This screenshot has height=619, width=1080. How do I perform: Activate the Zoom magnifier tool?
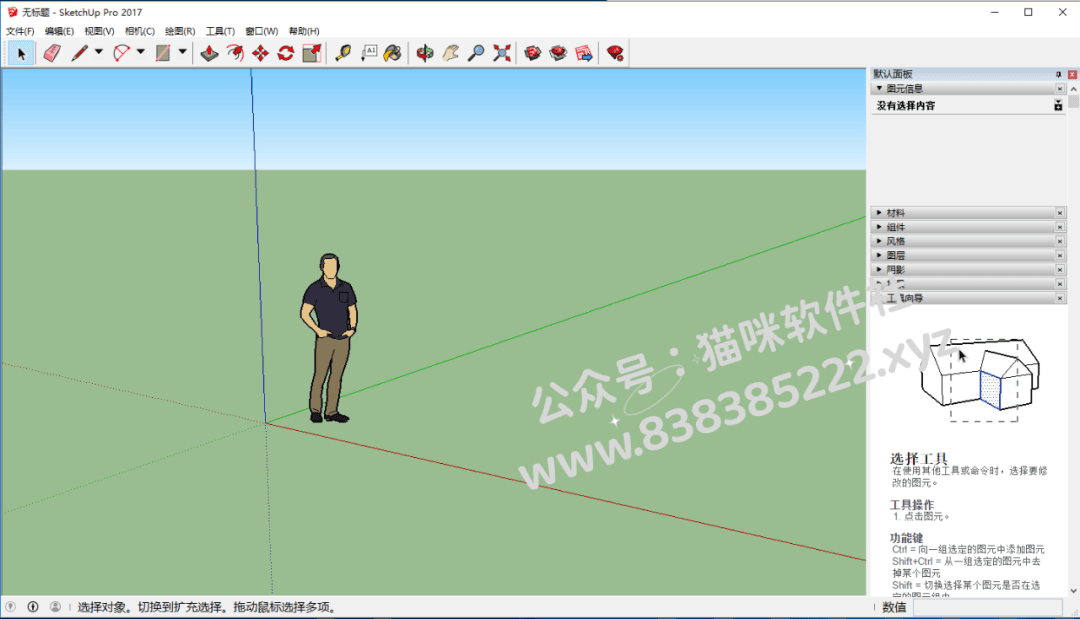(476, 53)
